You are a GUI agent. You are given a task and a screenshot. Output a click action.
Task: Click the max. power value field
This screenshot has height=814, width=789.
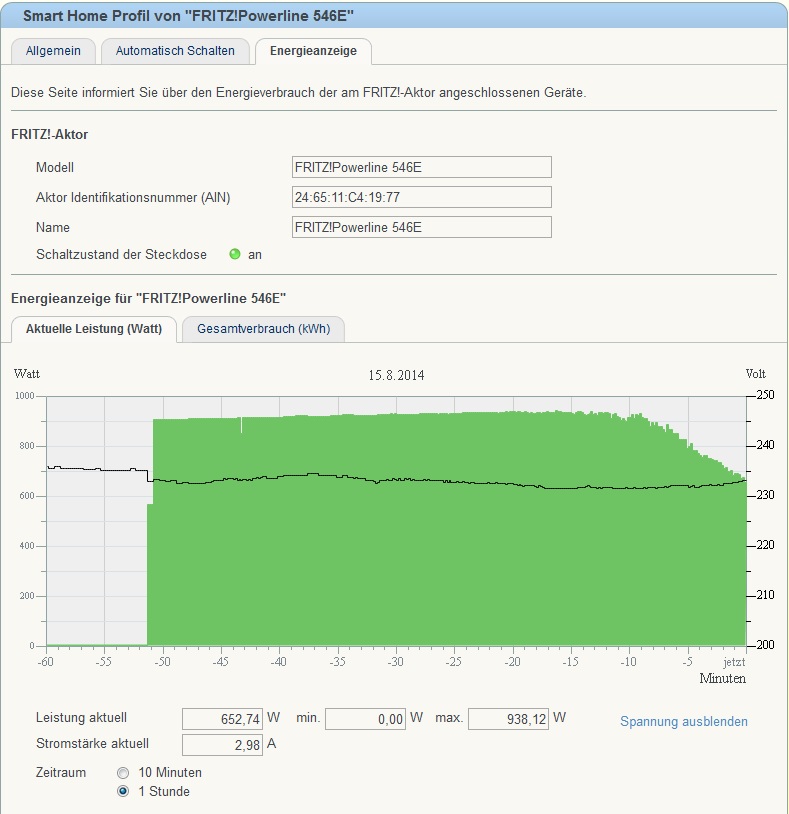click(508, 719)
